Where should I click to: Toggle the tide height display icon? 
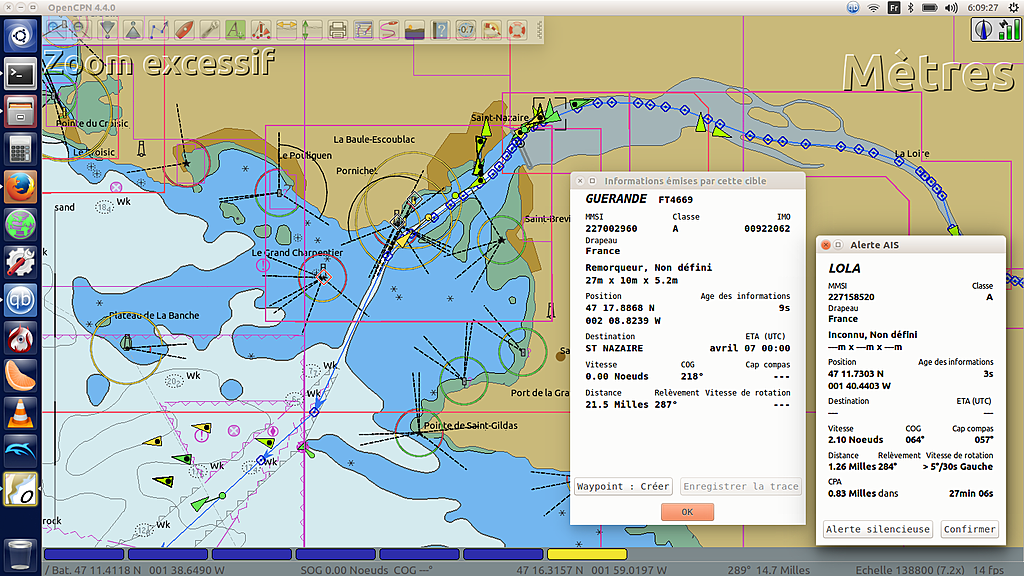coord(312,29)
